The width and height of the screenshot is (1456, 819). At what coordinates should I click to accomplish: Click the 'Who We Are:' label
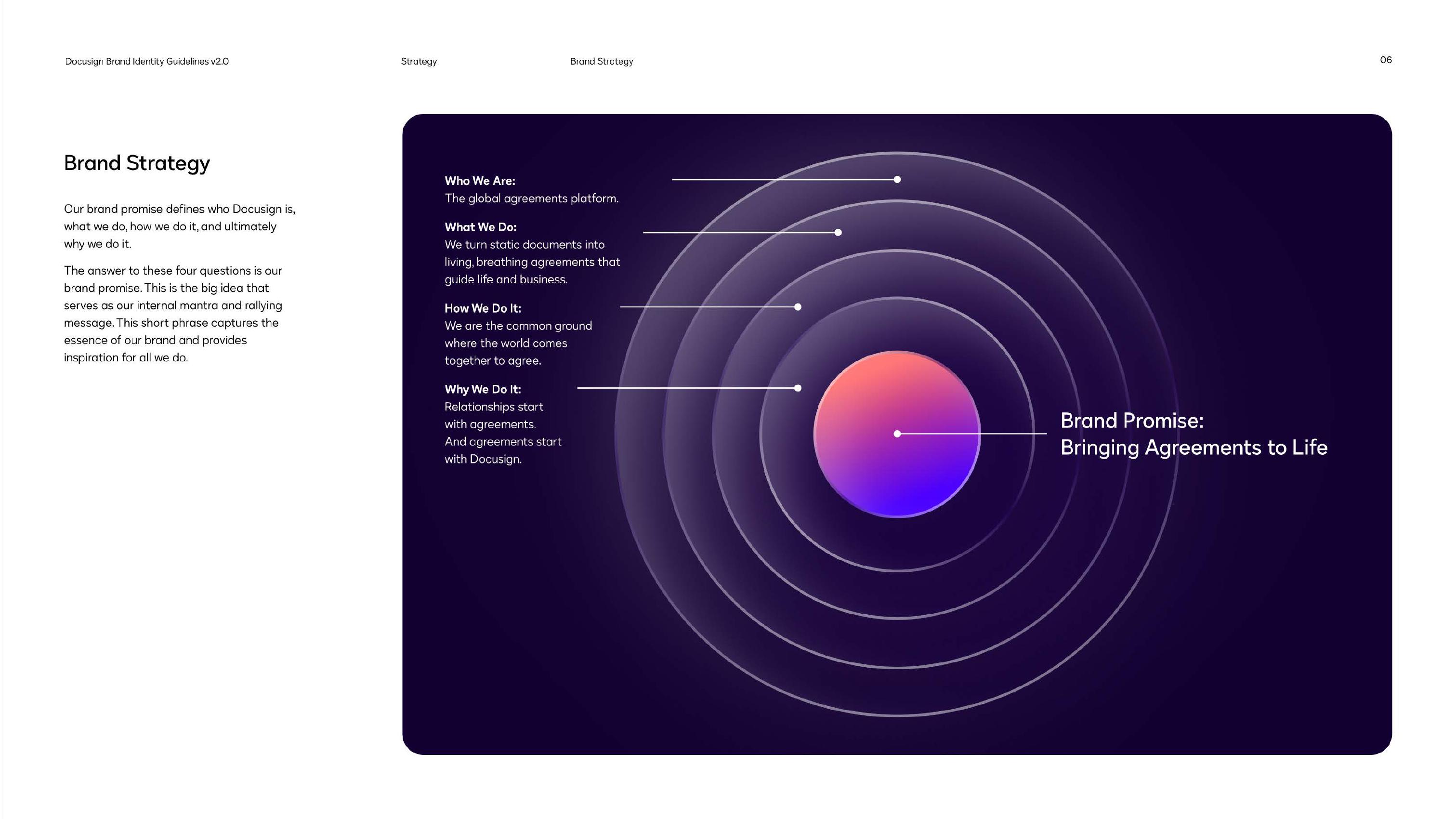pos(479,181)
